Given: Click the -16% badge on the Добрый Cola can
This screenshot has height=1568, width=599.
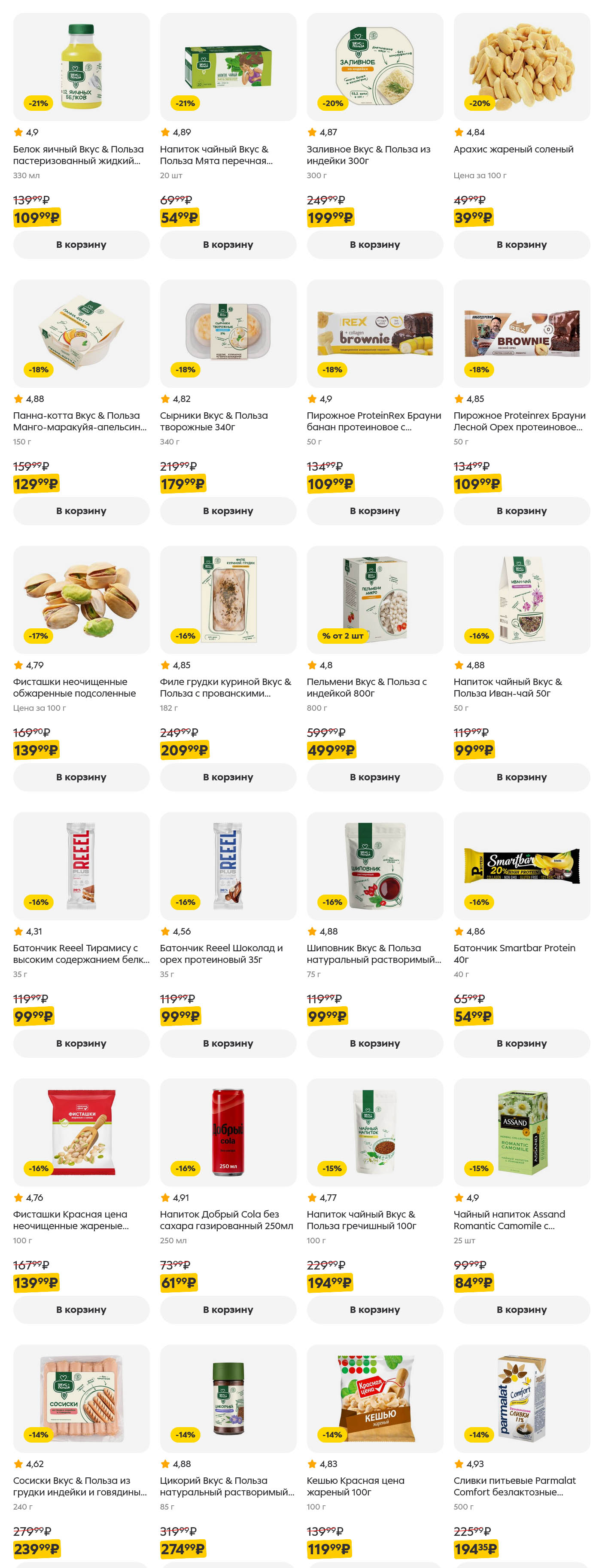Looking at the screenshot, I should 185,1168.
